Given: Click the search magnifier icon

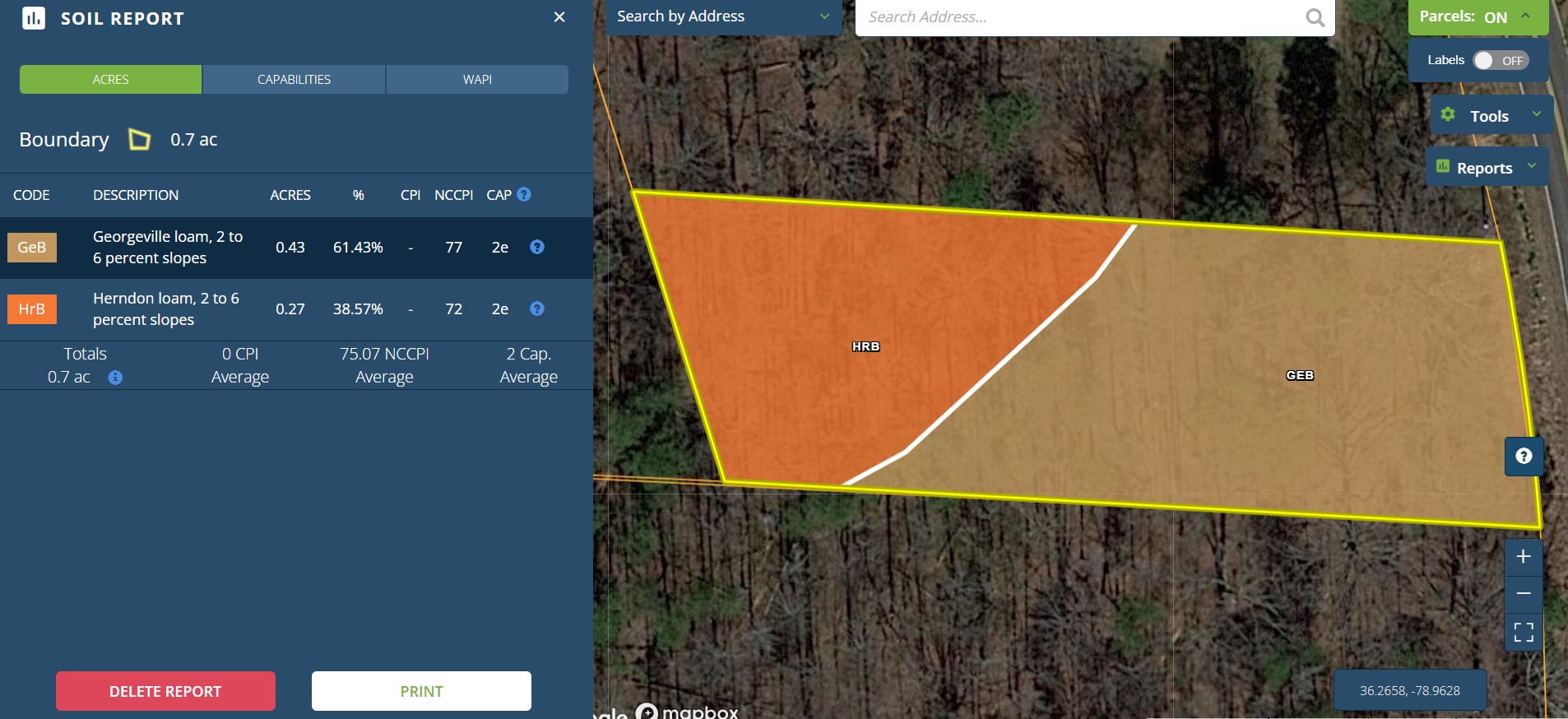Looking at the screenshot, I should click(x=1315, y=17).
